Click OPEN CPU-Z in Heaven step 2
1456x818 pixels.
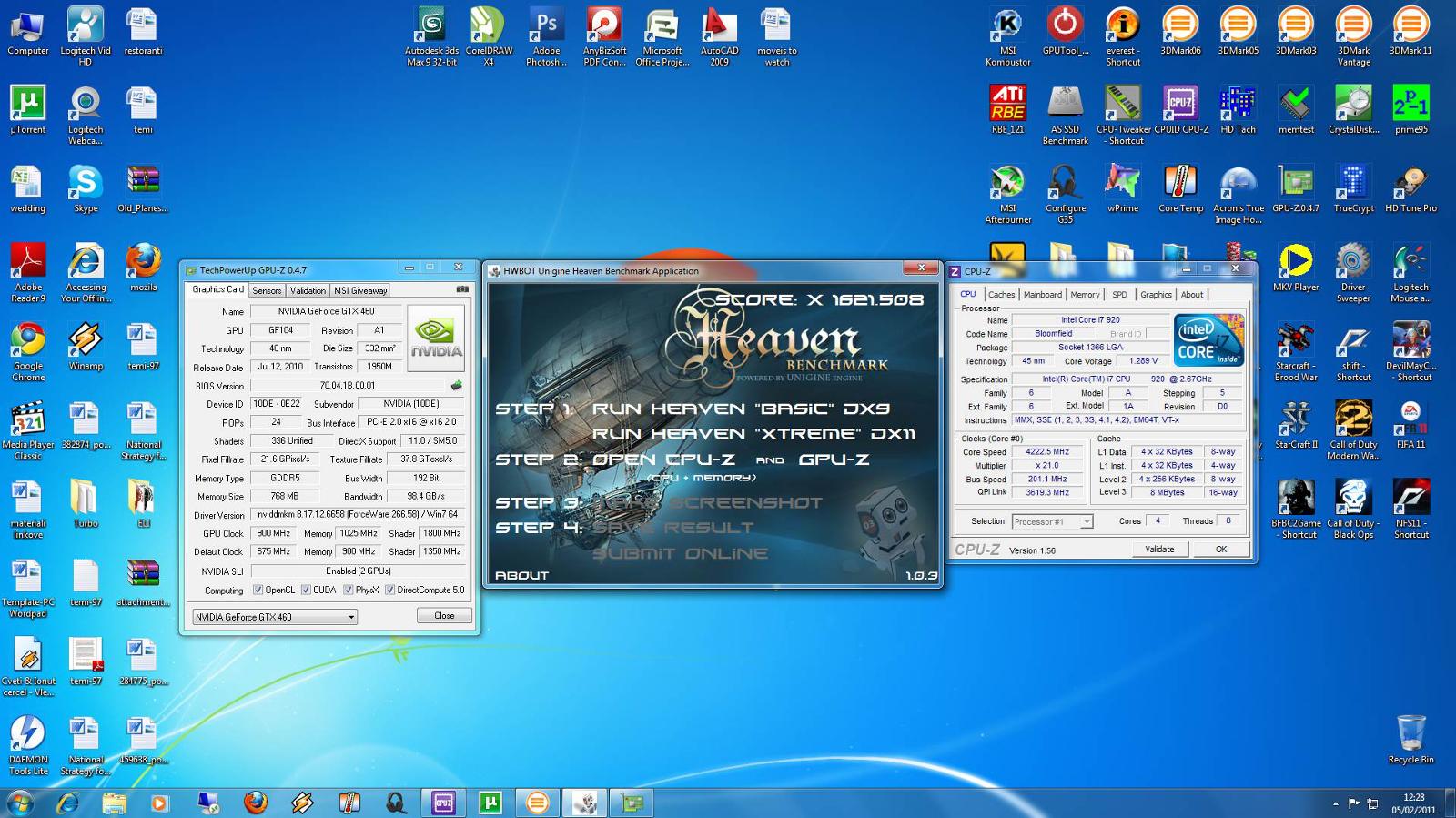pos(662,459)
